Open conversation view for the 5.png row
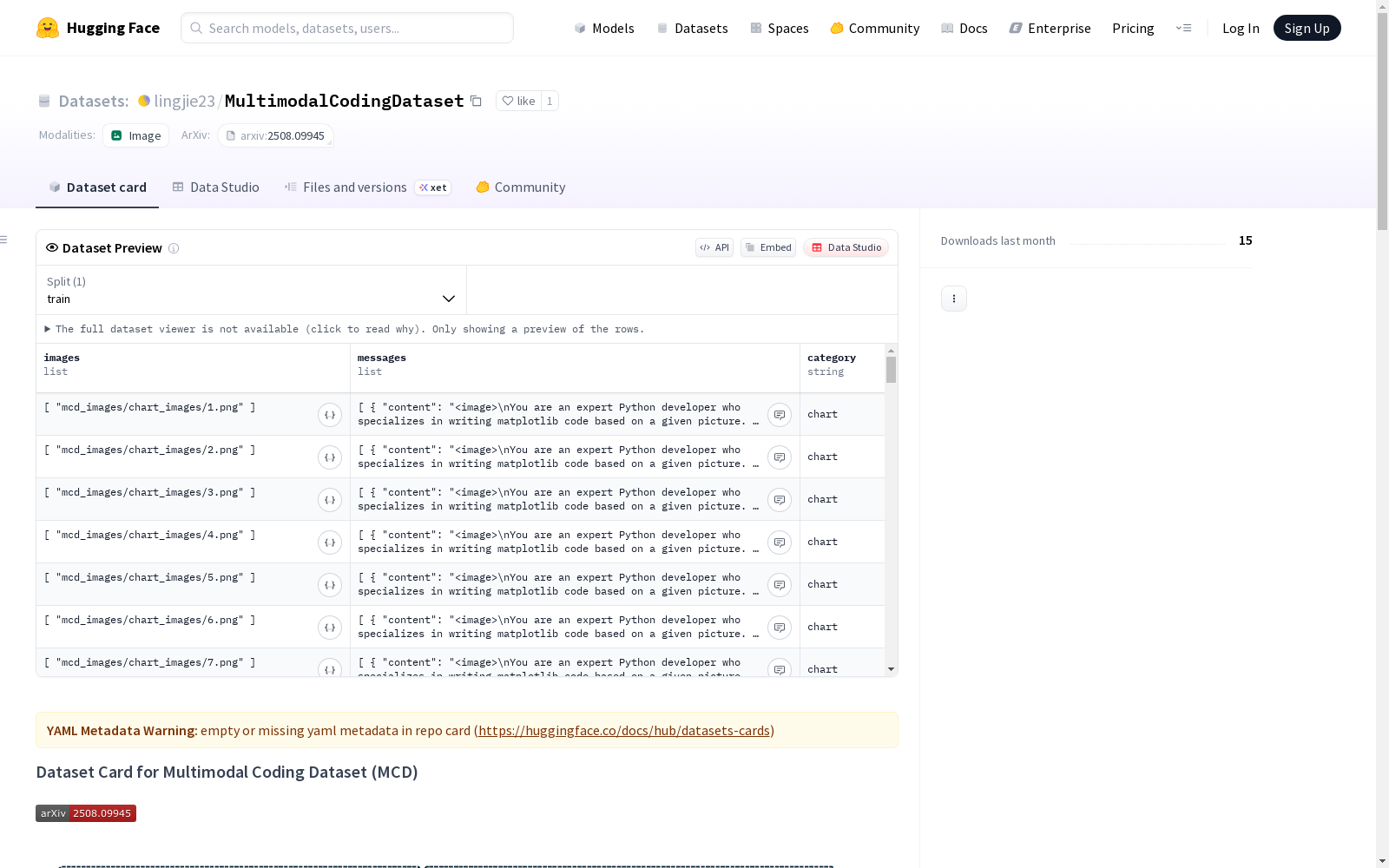 pyautogui.click(x=780, y=585)
